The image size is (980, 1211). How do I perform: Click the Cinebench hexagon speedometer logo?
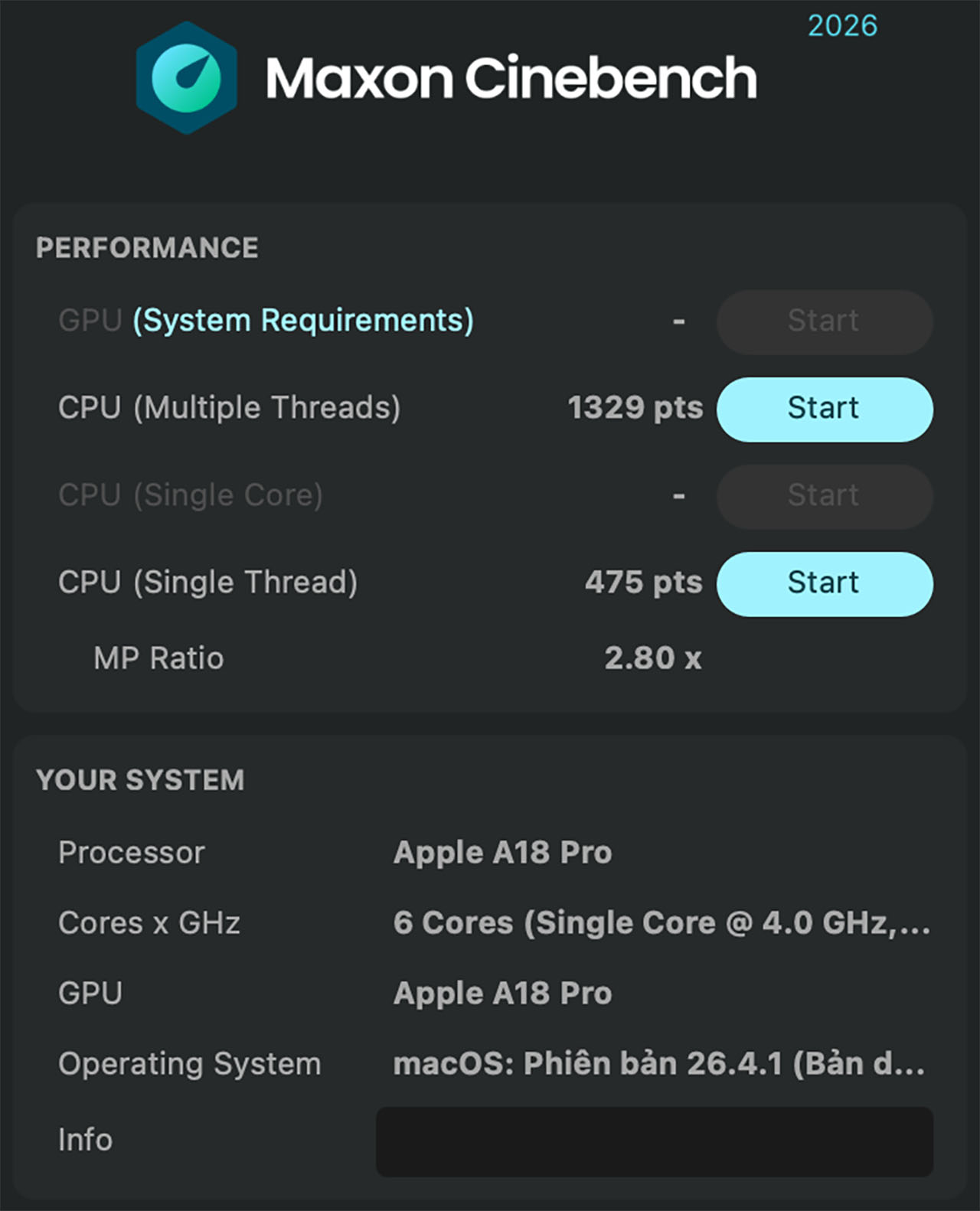coord(186,76)
